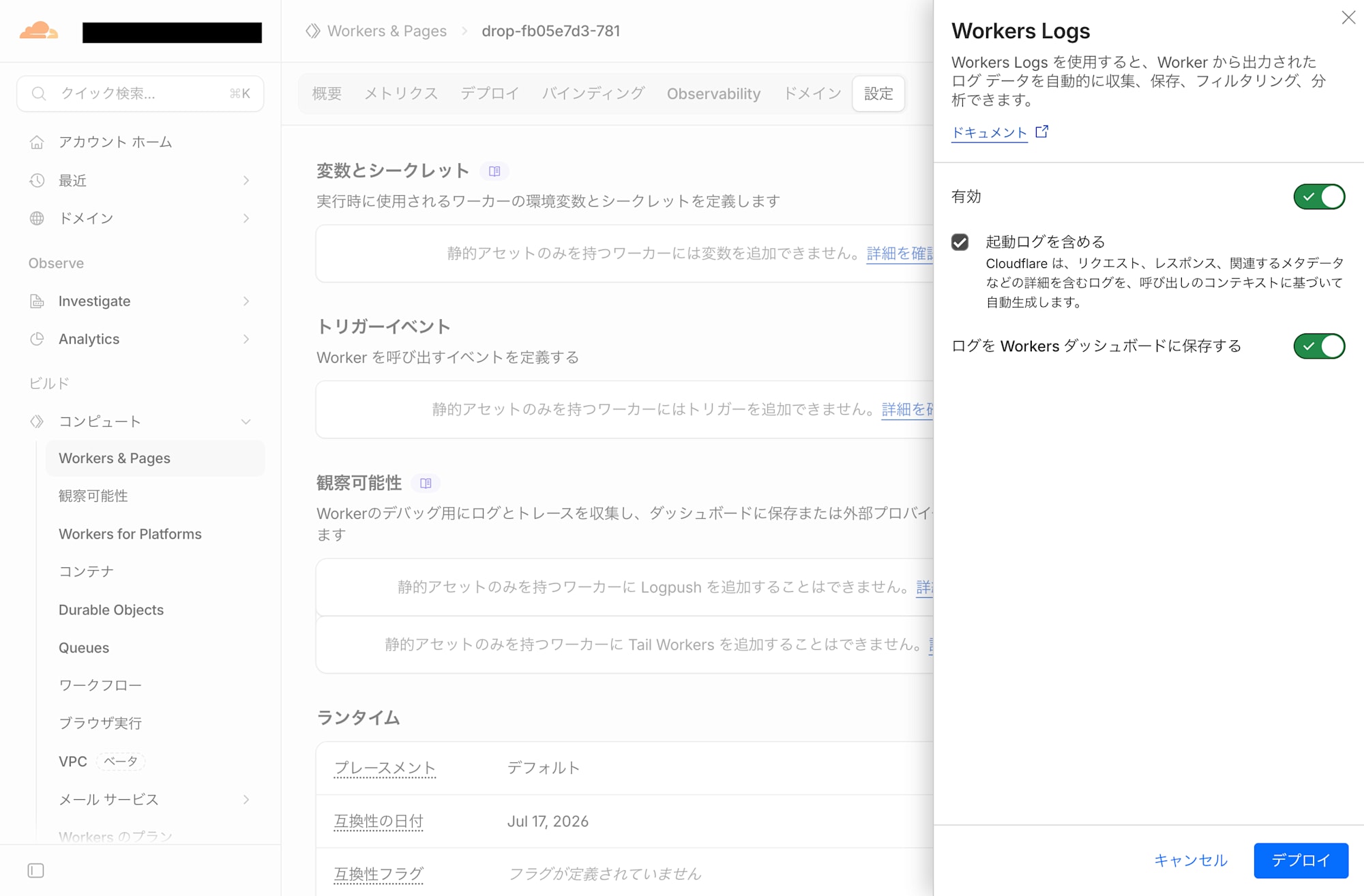This screenshot has height=896, width=1364.
Task: Close the Workers Logs panel
Action: click(x=1348, y=18)
